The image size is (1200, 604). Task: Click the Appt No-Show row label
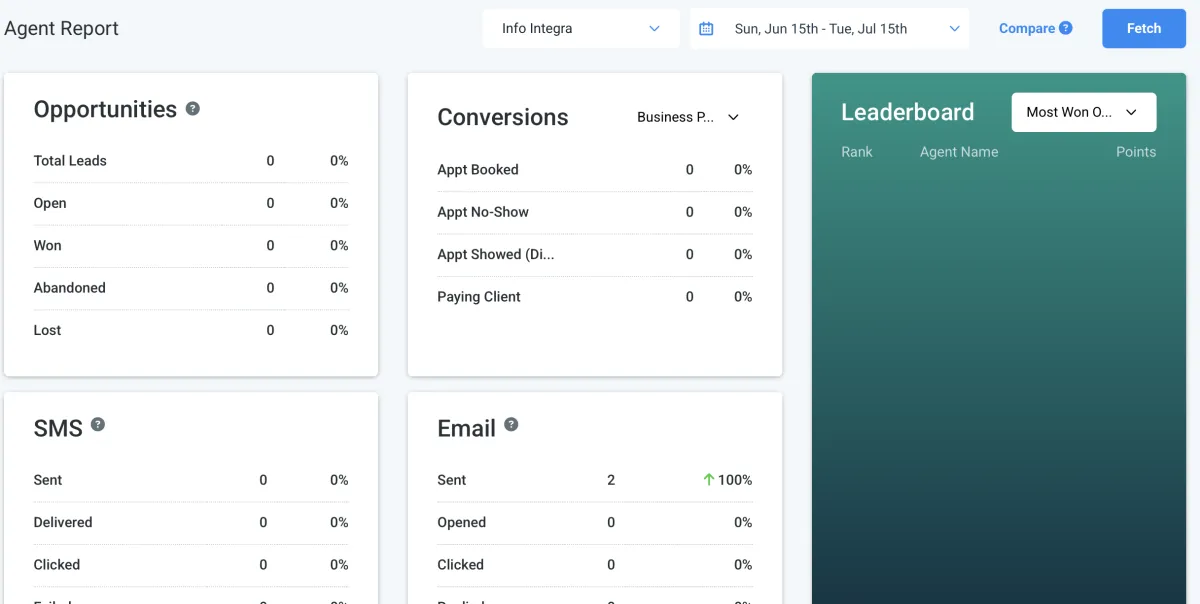[483, 212]
